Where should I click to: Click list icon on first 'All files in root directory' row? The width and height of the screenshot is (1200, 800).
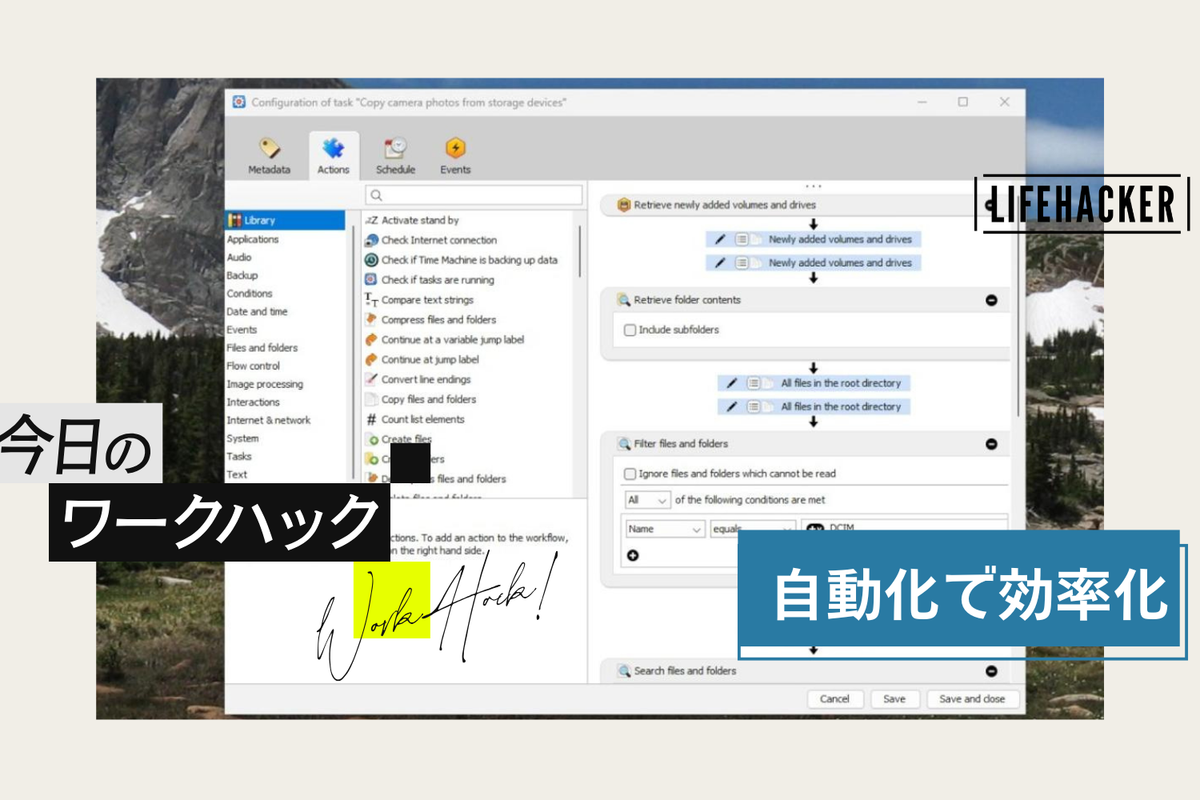753,383
